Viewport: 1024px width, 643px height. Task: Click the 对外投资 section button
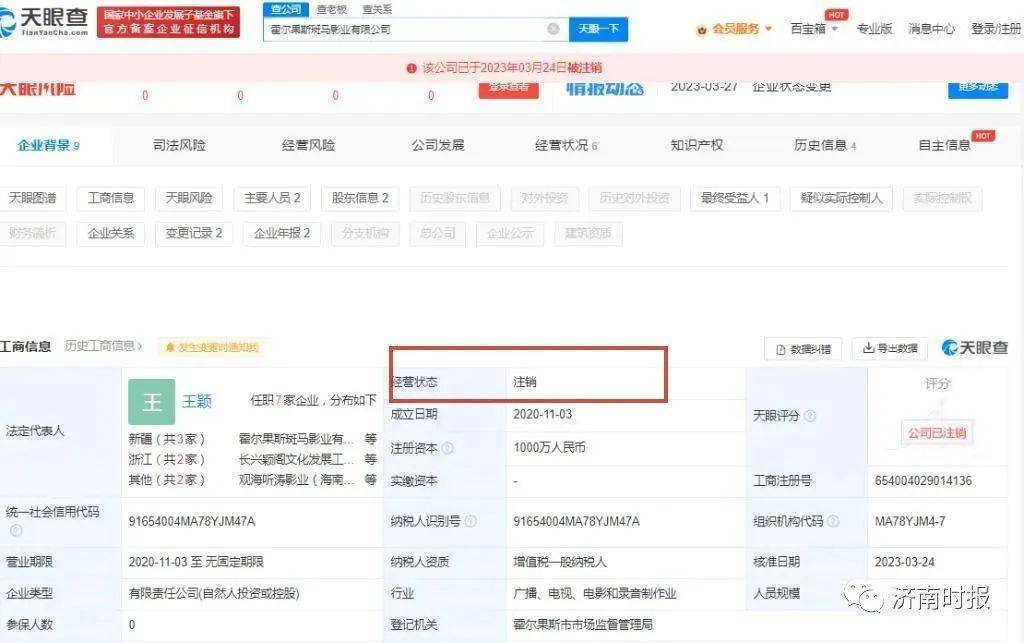[544, 198]
